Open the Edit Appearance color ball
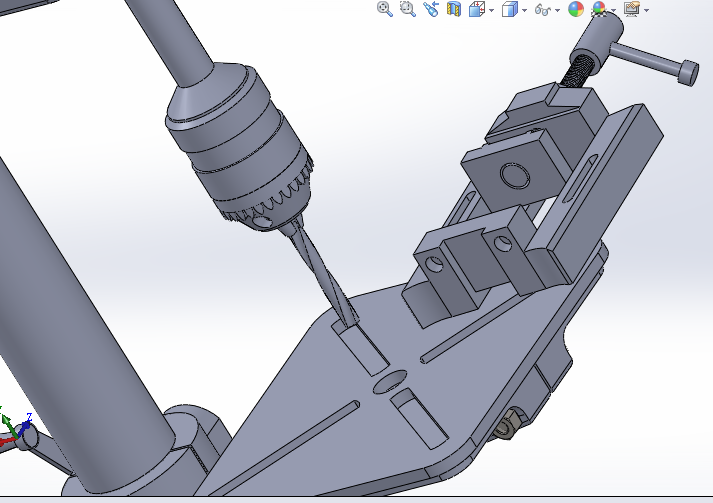Image resolution: width=713 pixels, height=503 pixels. 576,9
